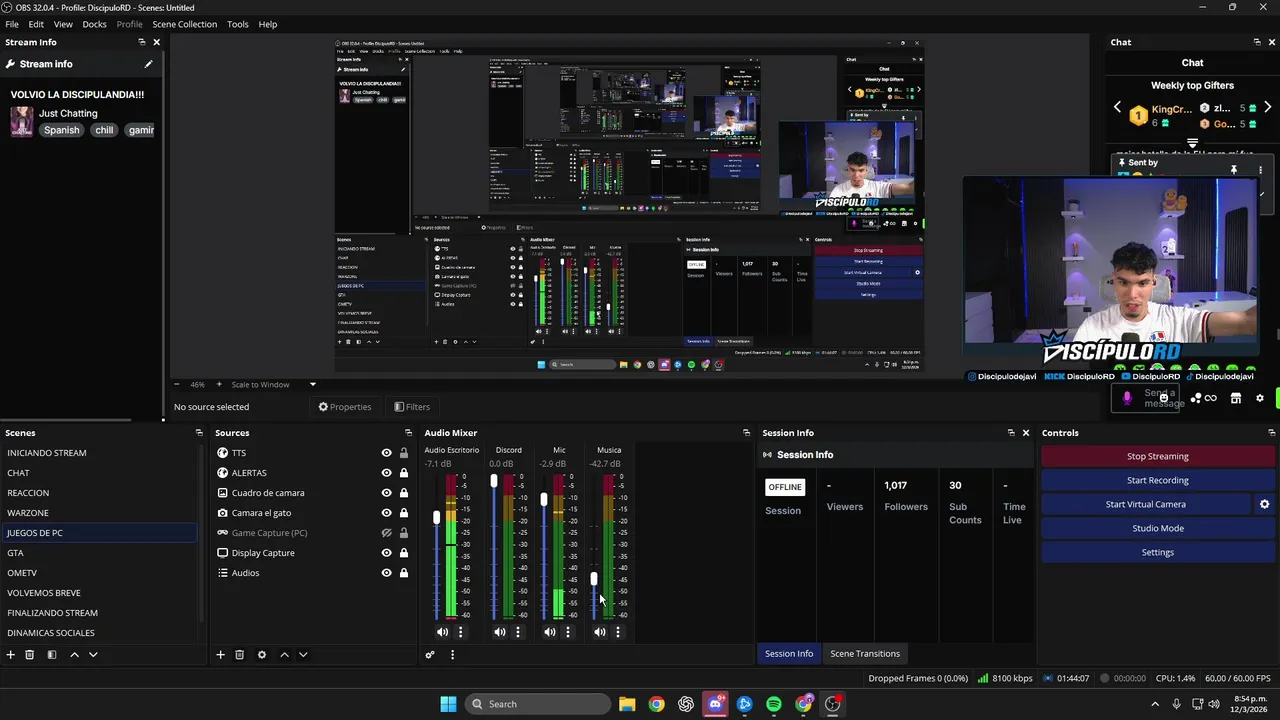
Task: Hide the Cuadro de camara source
Action: tap(386, 493)
